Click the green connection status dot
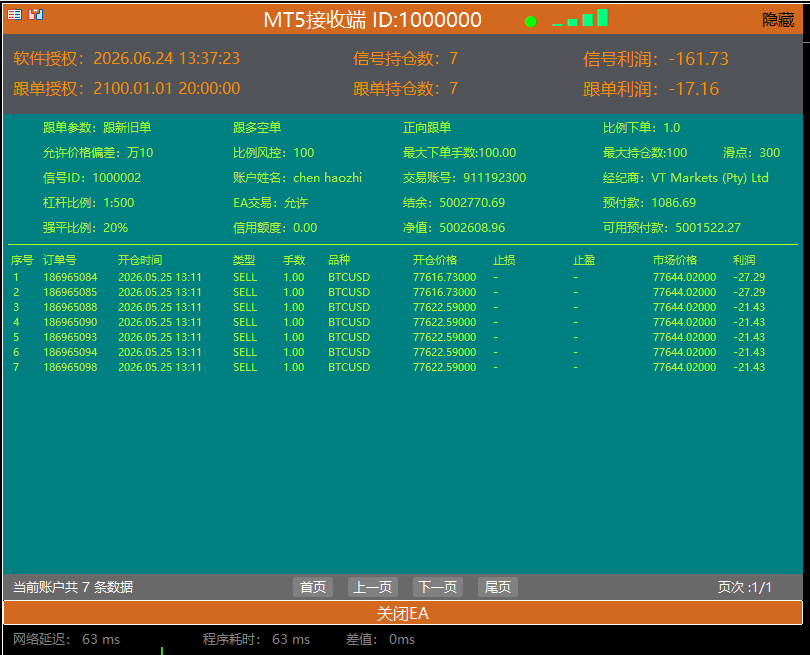 coord(531,22)
